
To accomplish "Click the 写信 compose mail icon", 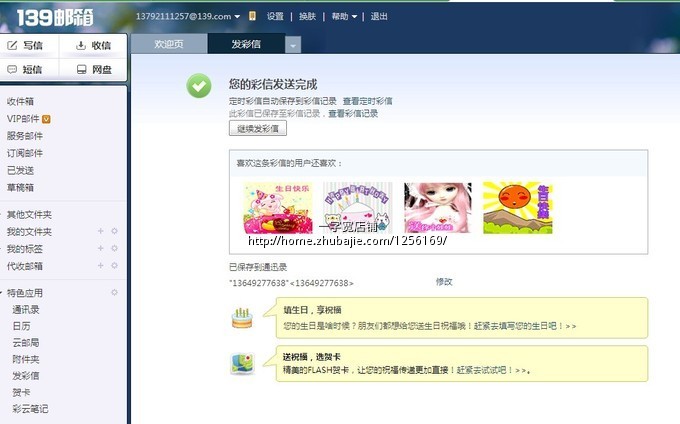I will (x=13, y=46).
